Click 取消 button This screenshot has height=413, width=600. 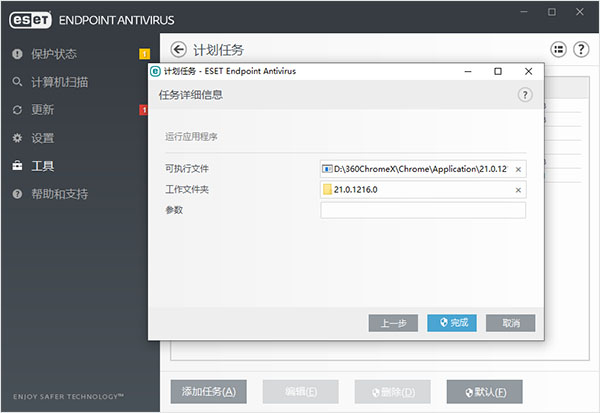(510, 323)
